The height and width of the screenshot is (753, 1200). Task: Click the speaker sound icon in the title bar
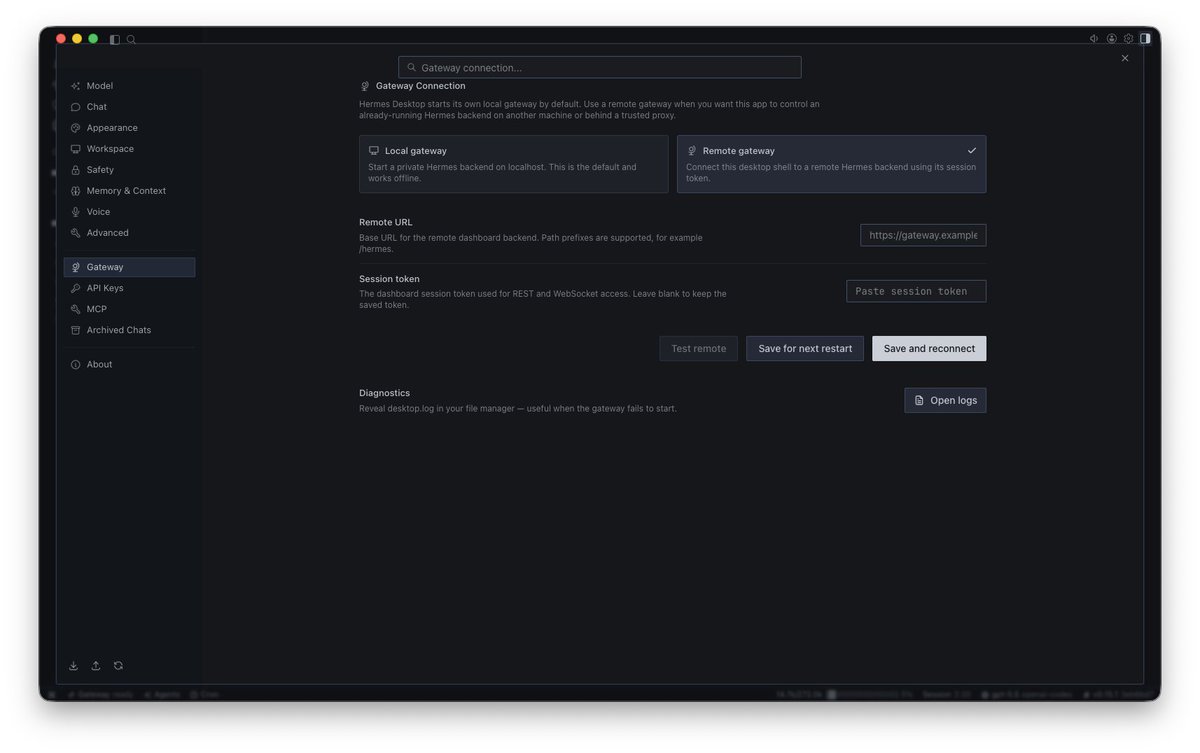1094,39
